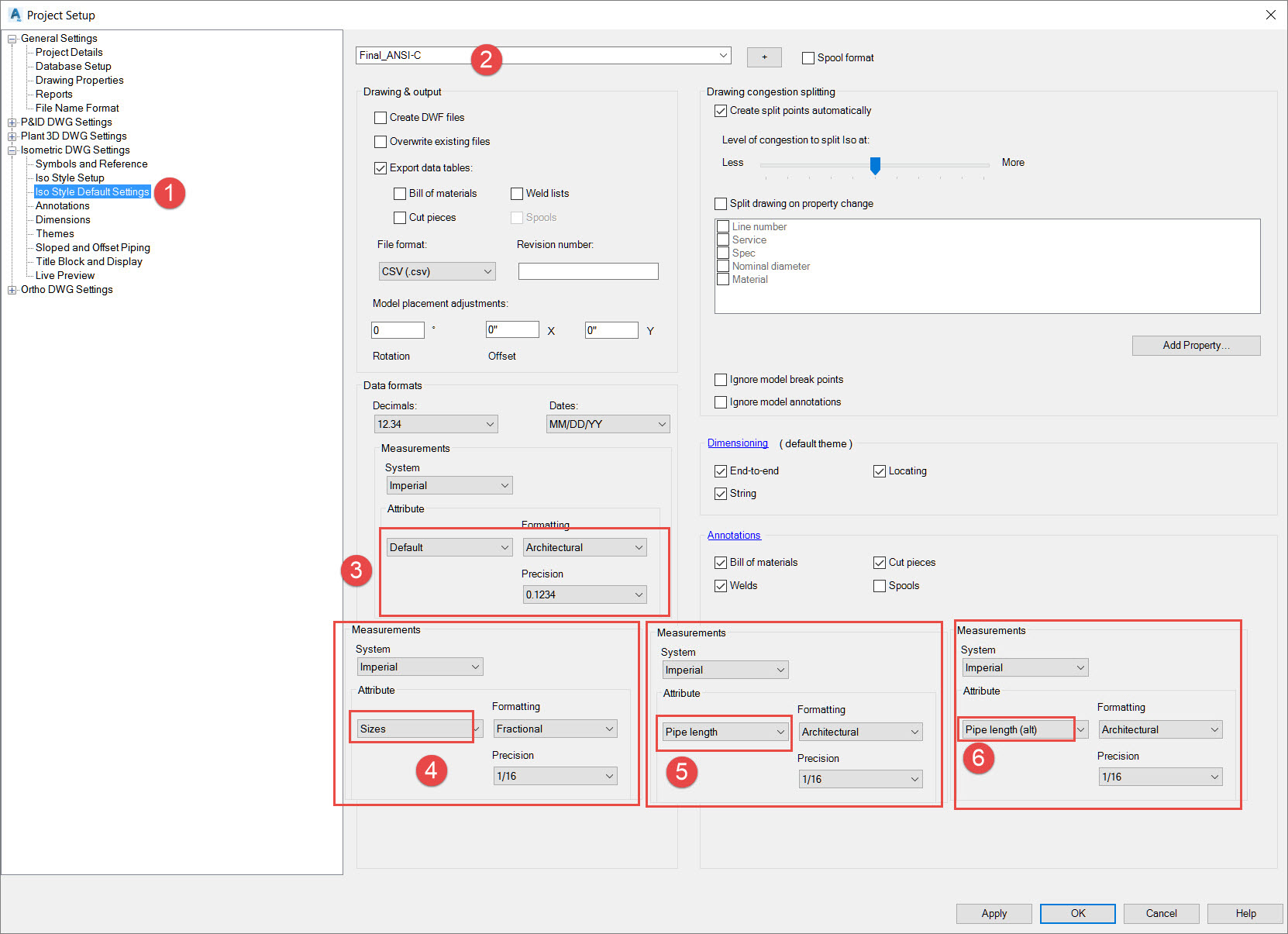
Task: Adjust the congestion level slider
Action: coord(875,165)
